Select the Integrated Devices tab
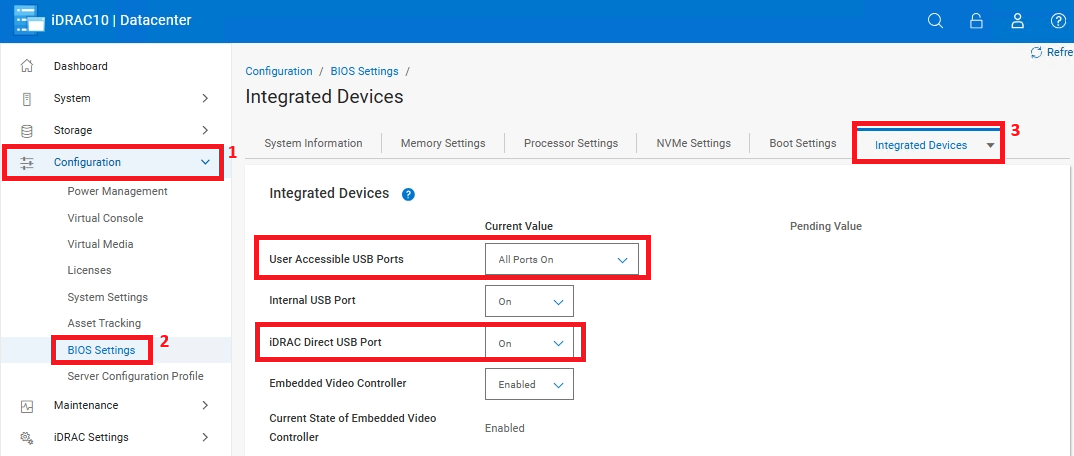Screen dimensions: 1074x456 click(921, 145)
